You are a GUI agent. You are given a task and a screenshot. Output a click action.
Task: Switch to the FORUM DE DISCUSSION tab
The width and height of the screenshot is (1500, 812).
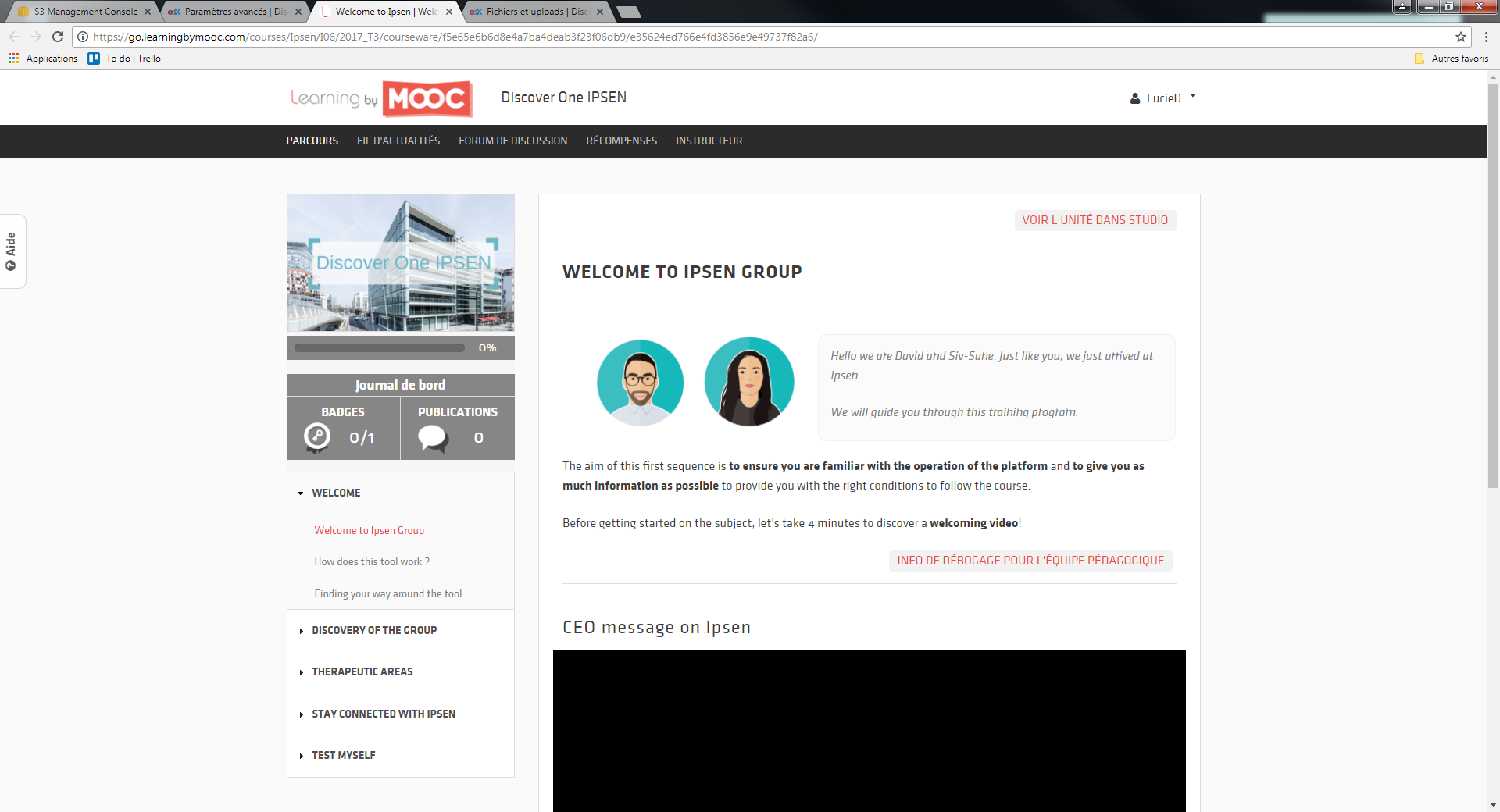click(512, 141)
